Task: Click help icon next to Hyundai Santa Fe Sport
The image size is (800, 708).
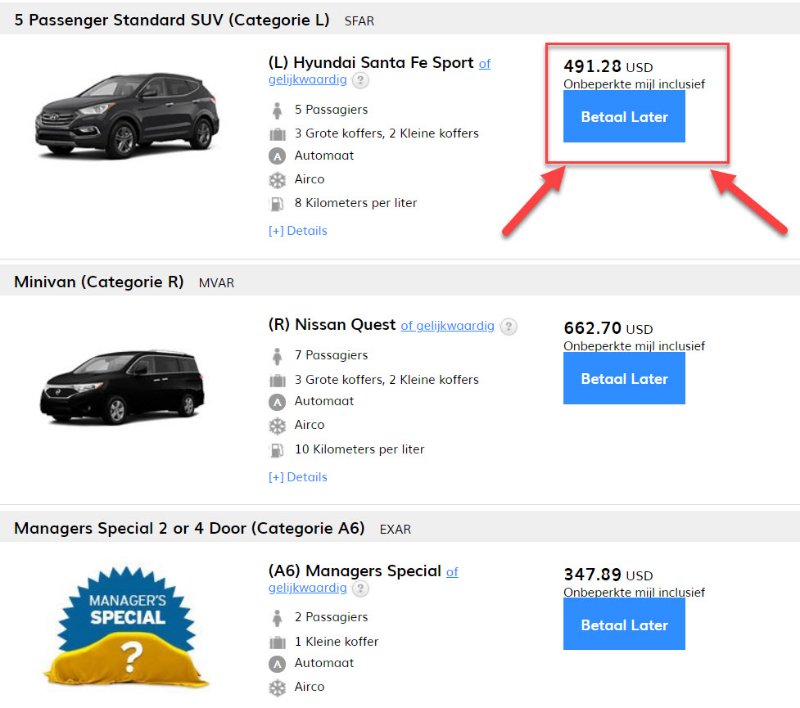Action: click(x=360, y=81)
